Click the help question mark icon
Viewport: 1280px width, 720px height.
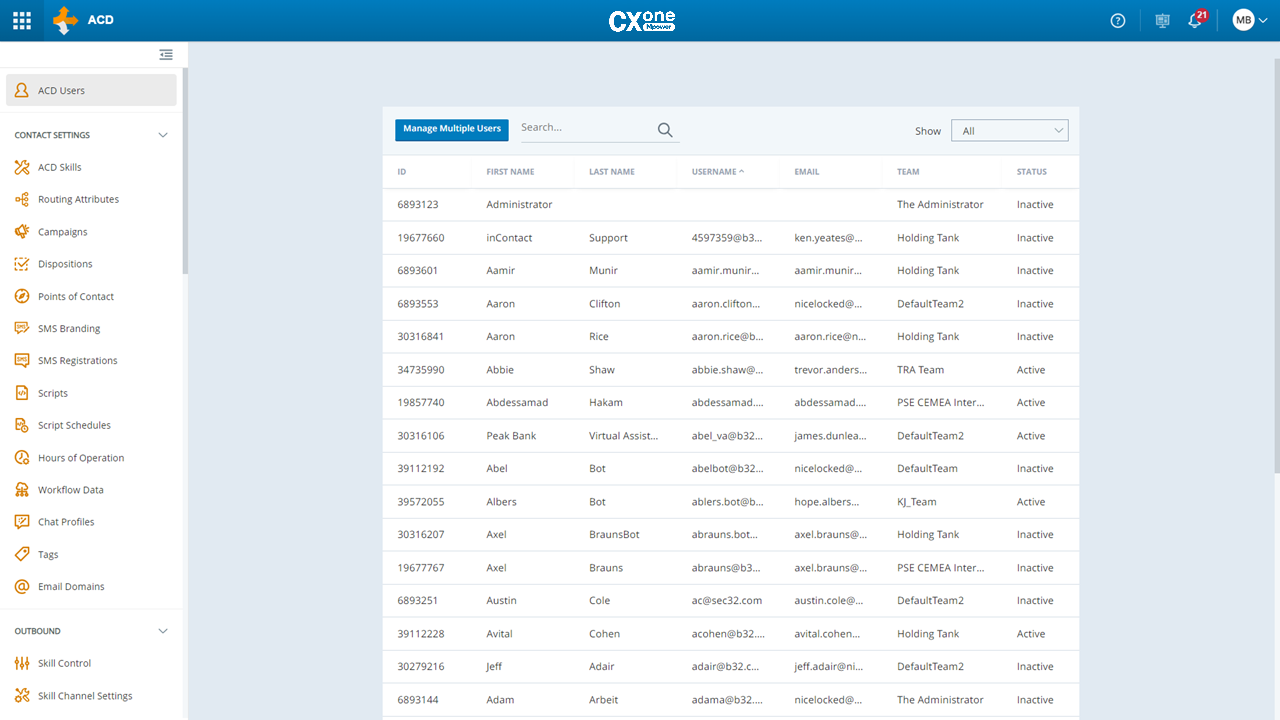pyautogui.click(x=1118, y=20)
